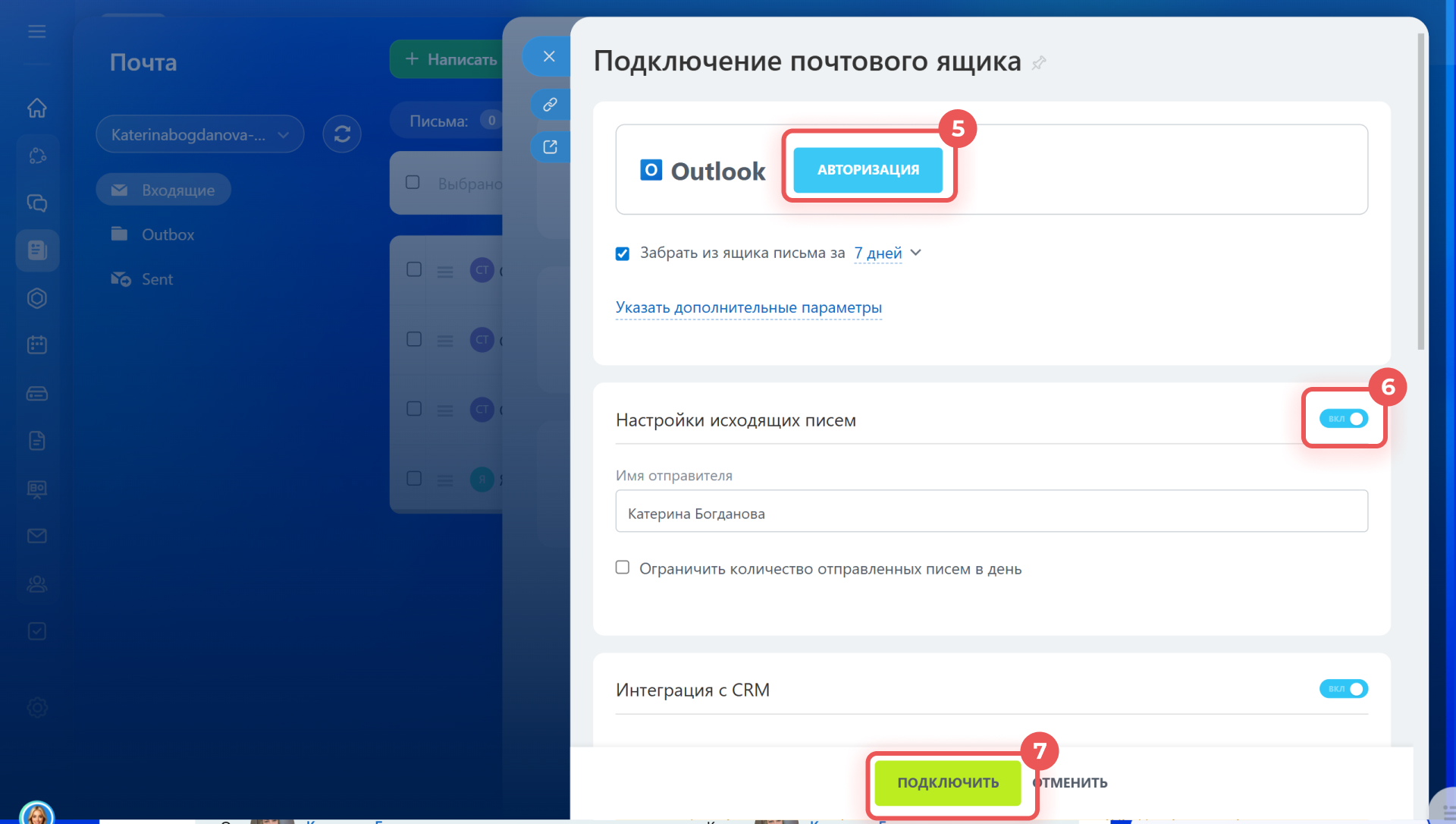This screenshot has height=824, width=1456.
Task: Close the mailbox connection side panel
Action: tap(549, 56)
